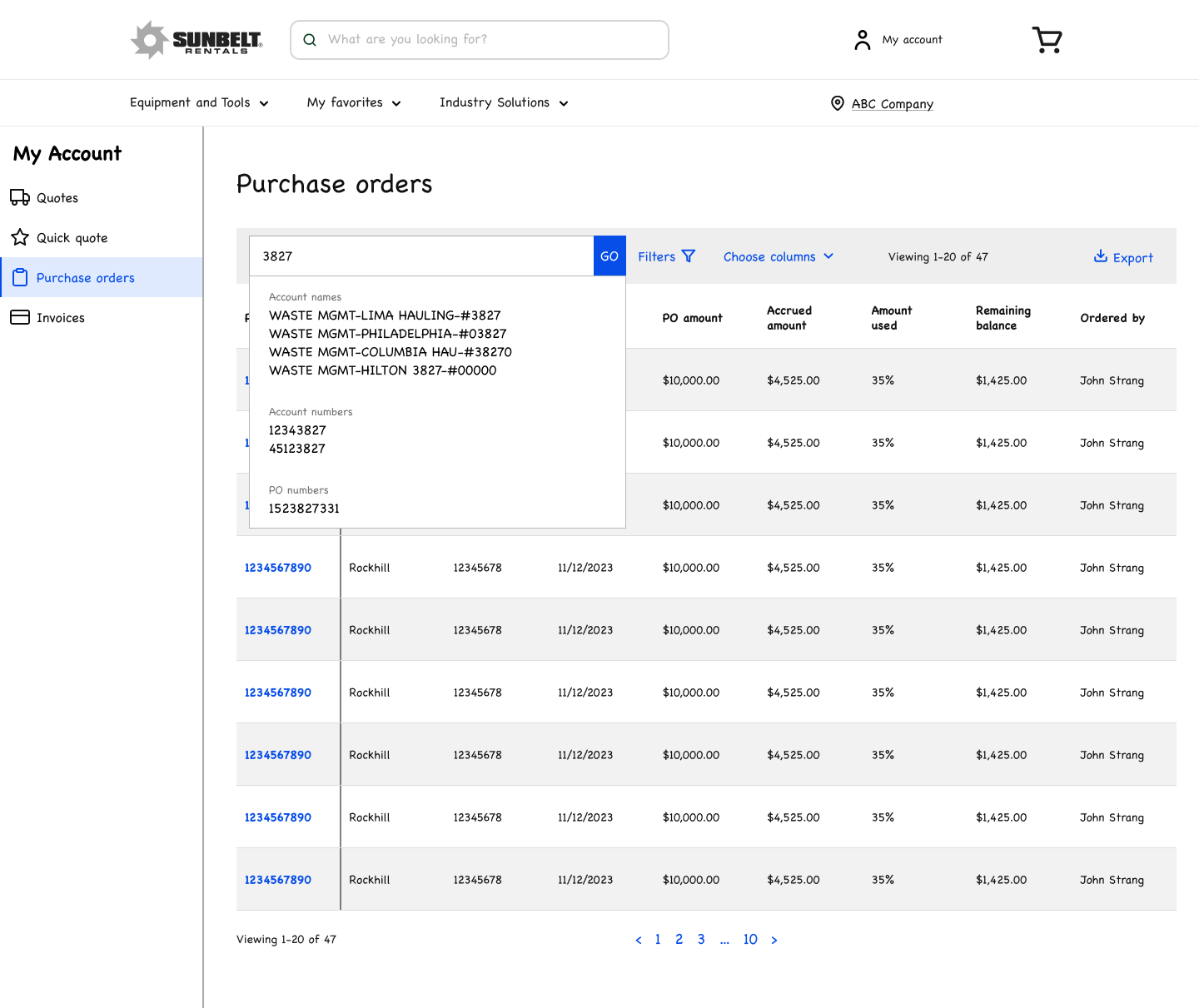Image resolution: width=1199 pixels, height=1008 pixels.
Task: Select suggestion WASTE MGMT-LIMA HAULING-#3827
Action: (385, 315)
